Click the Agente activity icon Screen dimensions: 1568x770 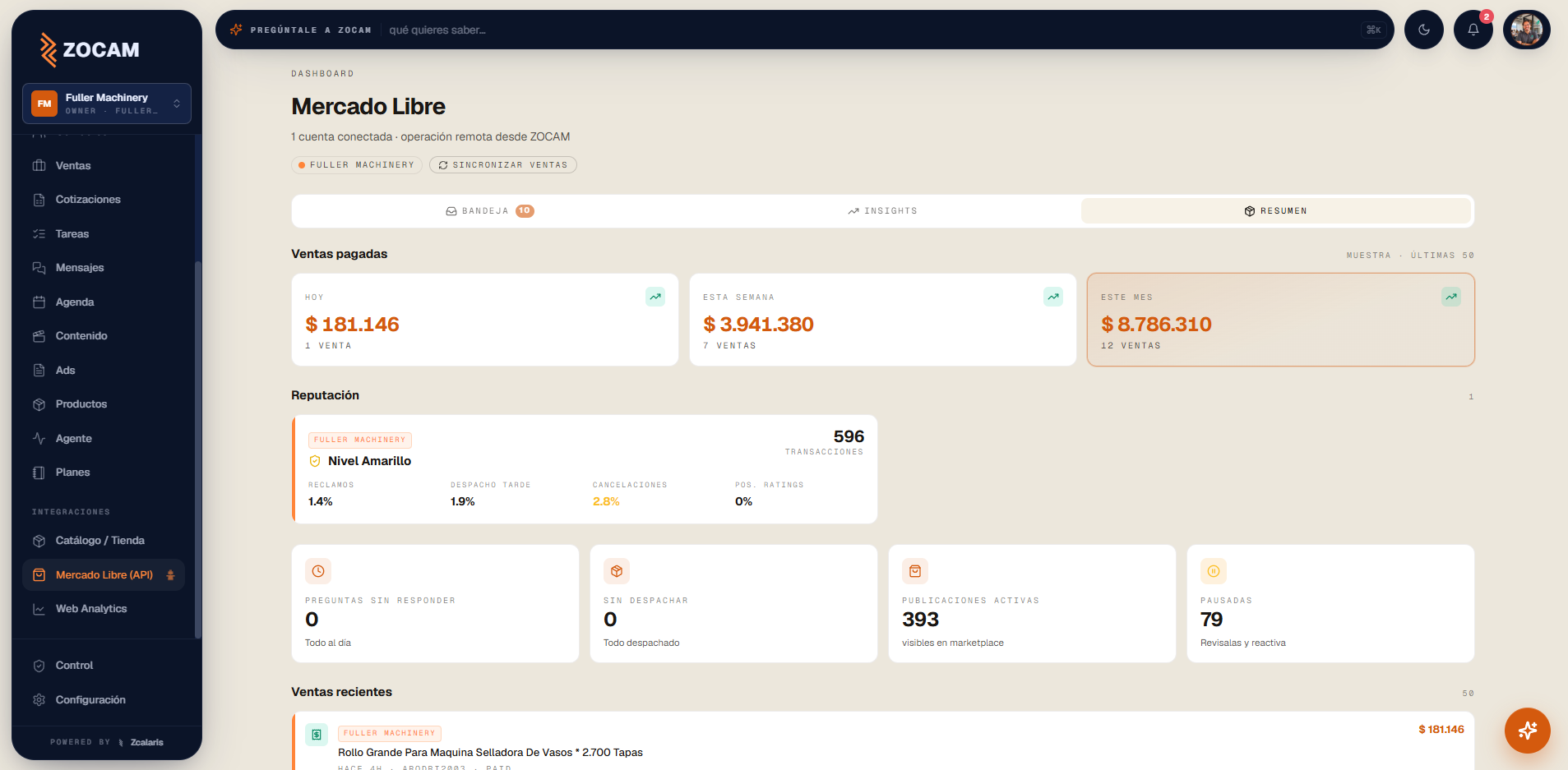click(x=39, y=439)
